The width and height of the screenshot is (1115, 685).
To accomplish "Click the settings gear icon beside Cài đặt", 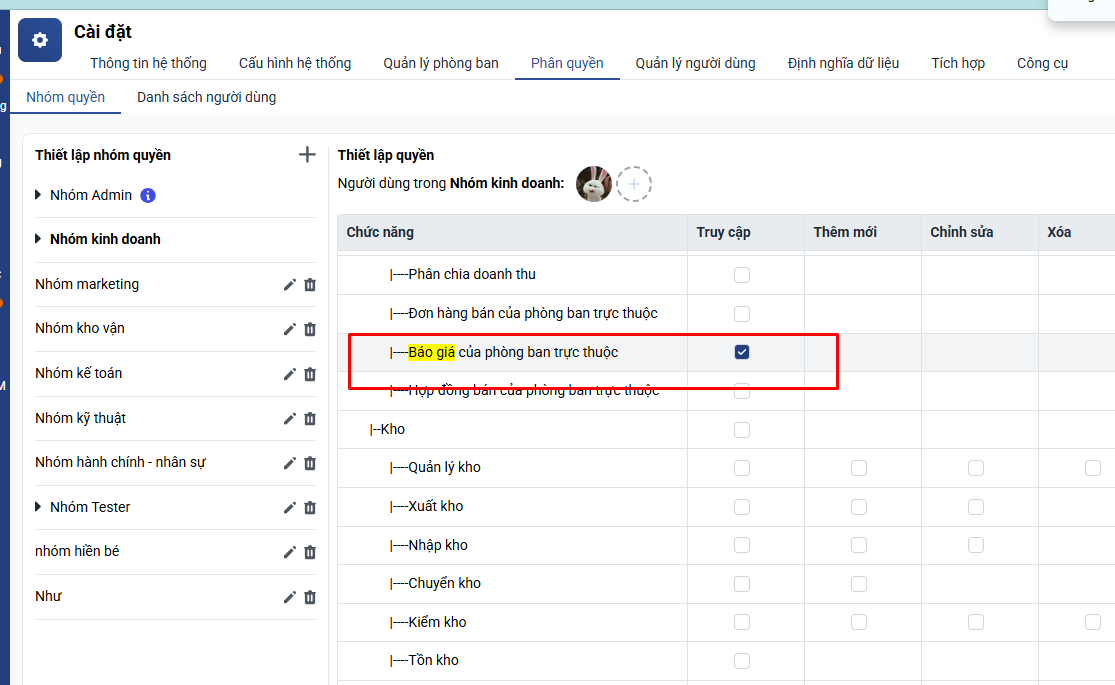I will 40,41.
